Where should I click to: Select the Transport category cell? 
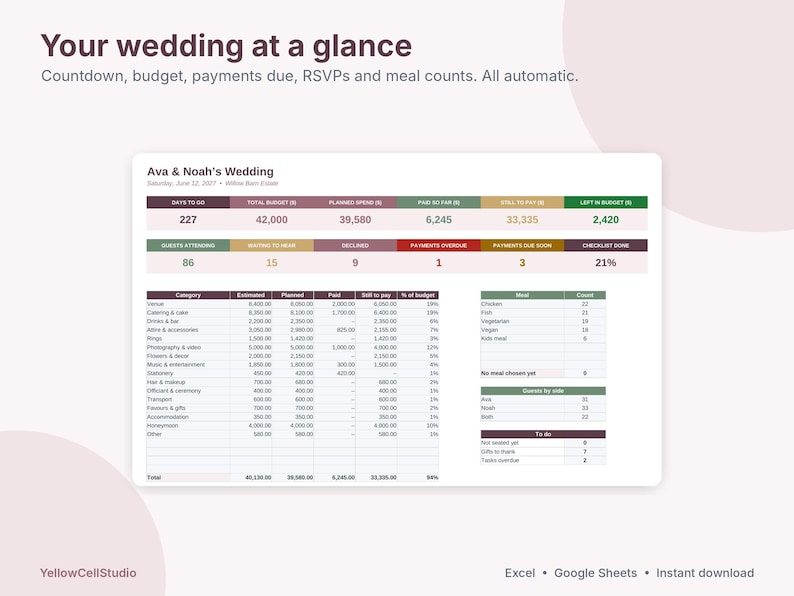click(x=188, y=399)
